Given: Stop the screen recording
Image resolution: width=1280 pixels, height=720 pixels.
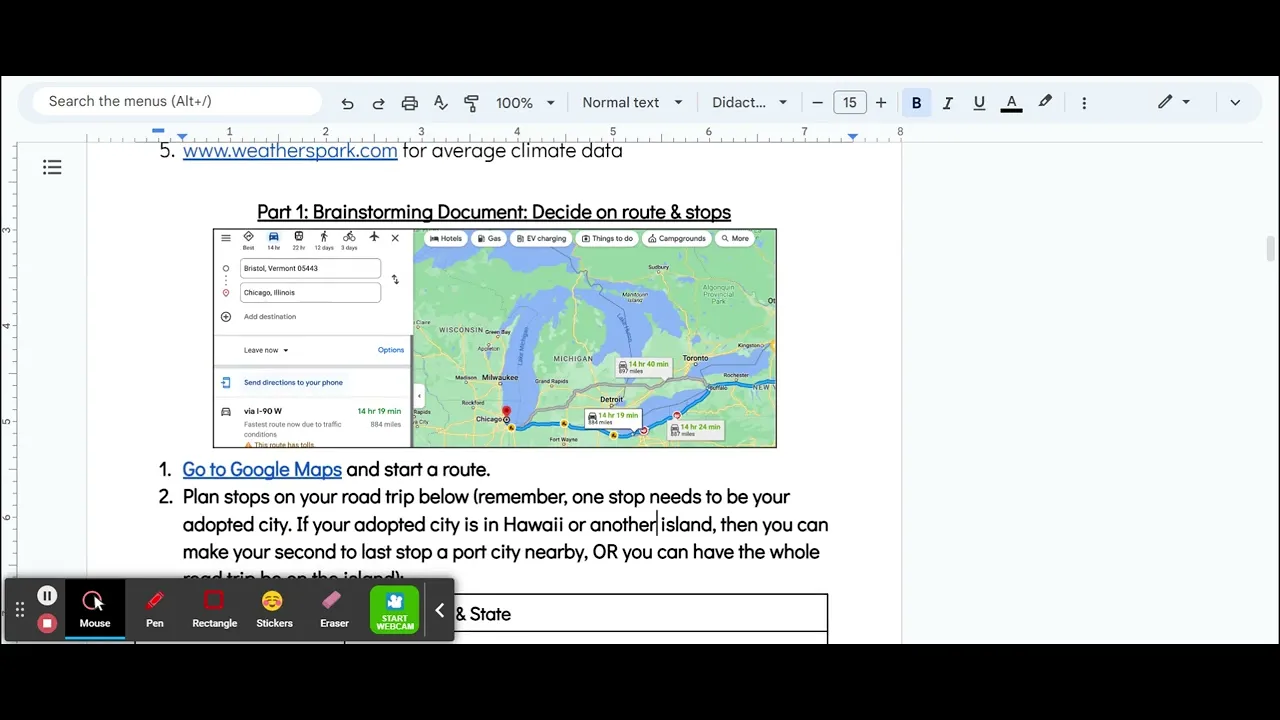Looking at the screenshot, I should (47, 623).
